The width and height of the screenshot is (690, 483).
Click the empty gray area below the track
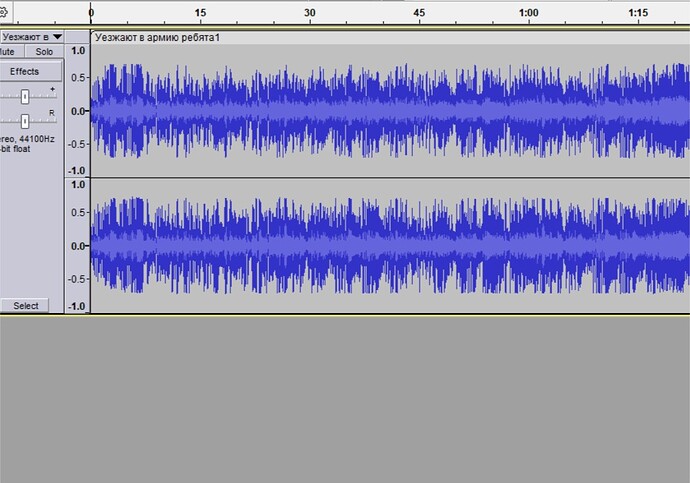tap(345, 400)
